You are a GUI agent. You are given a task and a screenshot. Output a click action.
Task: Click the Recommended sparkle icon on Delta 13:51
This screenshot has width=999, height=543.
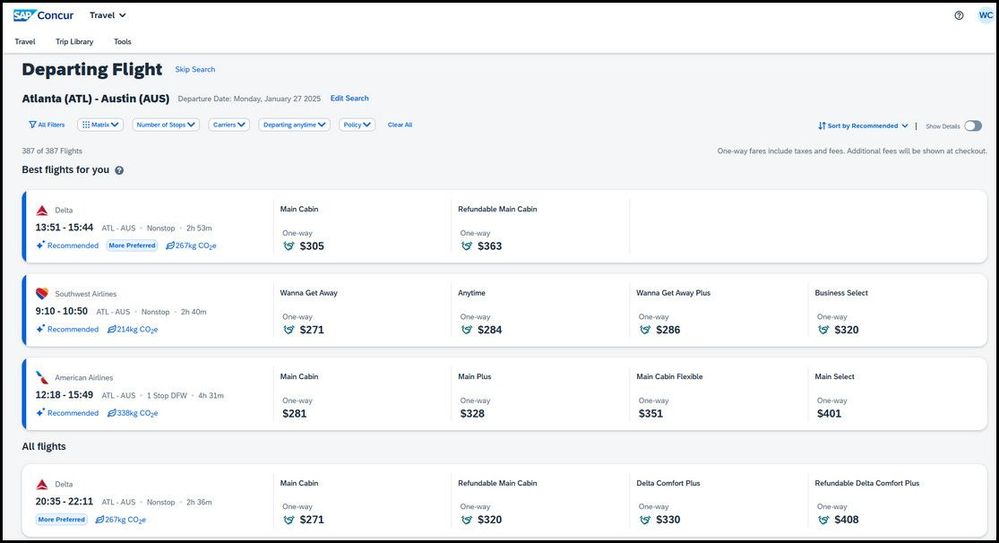point(40,245)
